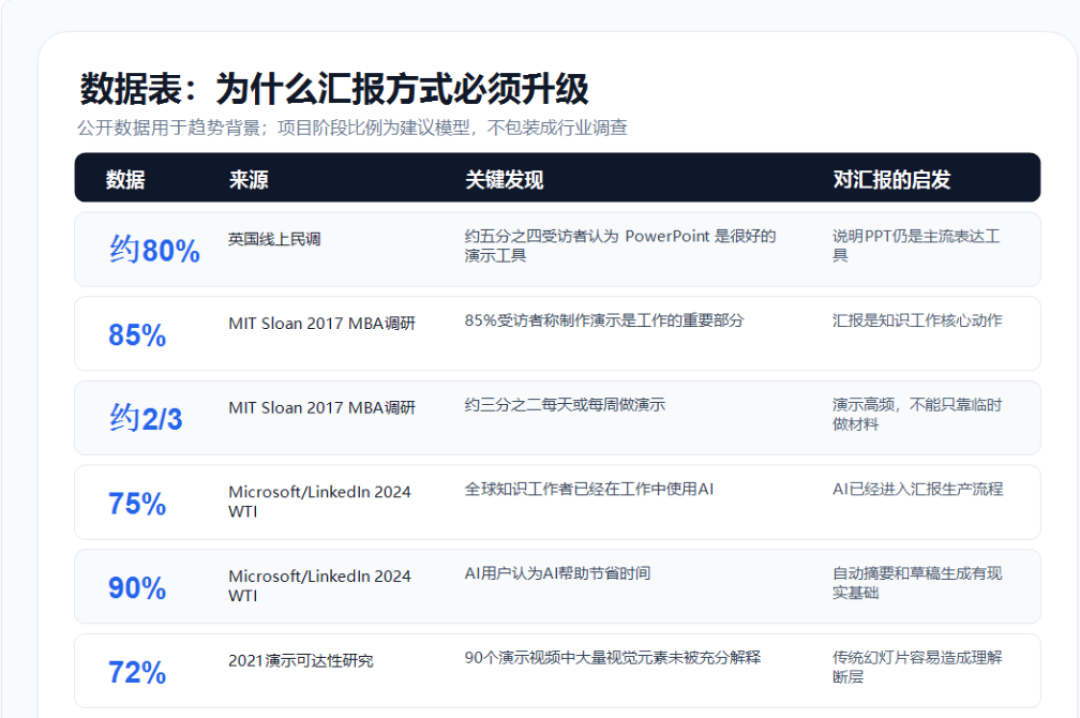Click Microsoft/LinkedIn source in the 75% row
This screenshot has width=1080, height=718.
(320, 502)
